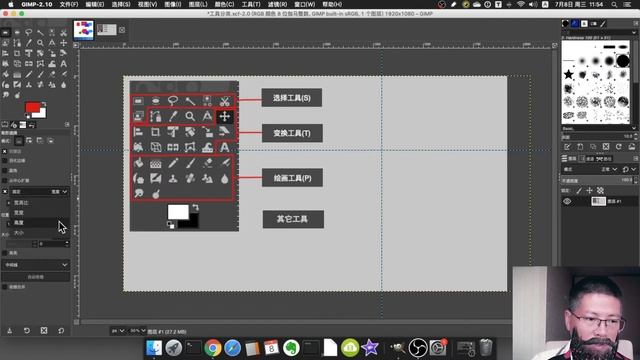Image resolution: width=640 pixels, height=360 pixels.
Task: Select the black star brush in brush grid
Action: click(x=568, y=75)
